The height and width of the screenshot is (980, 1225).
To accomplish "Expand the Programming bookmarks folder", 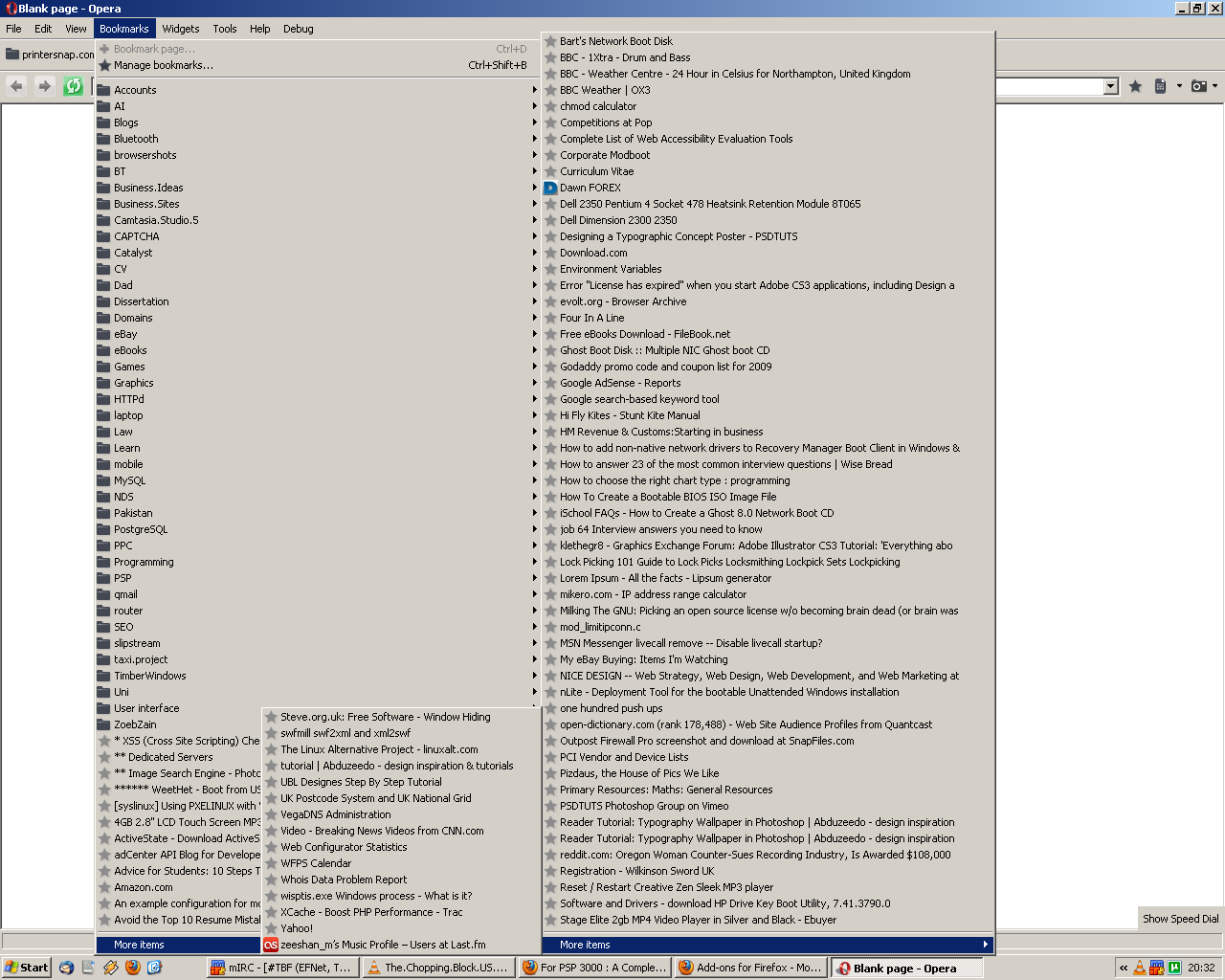I will pyautogui.click(x=144, y=562).
